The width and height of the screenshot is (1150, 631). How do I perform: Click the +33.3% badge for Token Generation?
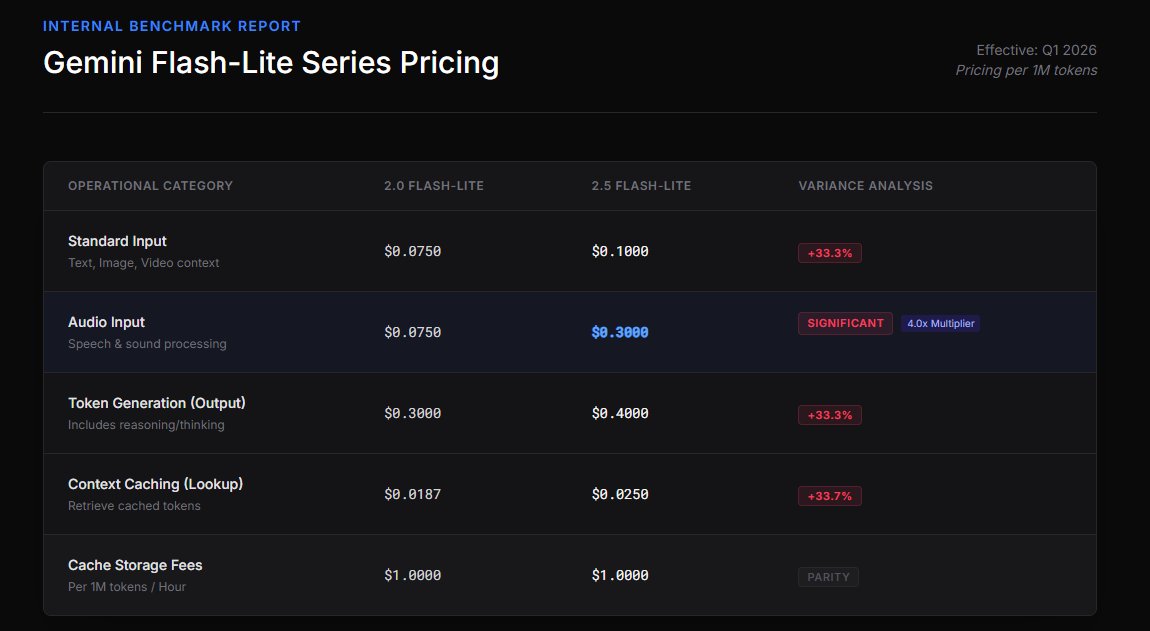pyautogui.click(x=829, y=415)
